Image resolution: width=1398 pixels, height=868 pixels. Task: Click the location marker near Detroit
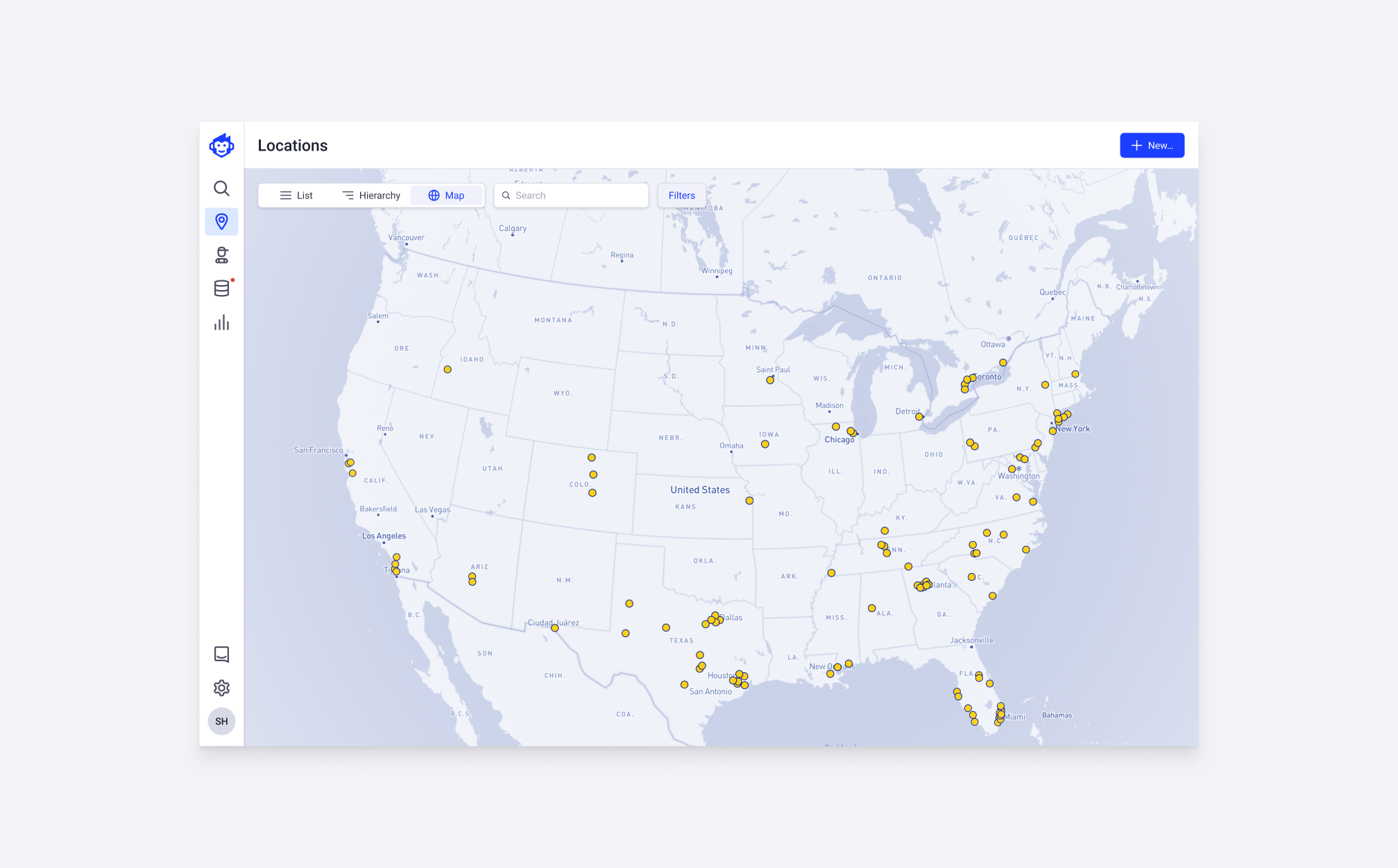click(x=919, y=417)
